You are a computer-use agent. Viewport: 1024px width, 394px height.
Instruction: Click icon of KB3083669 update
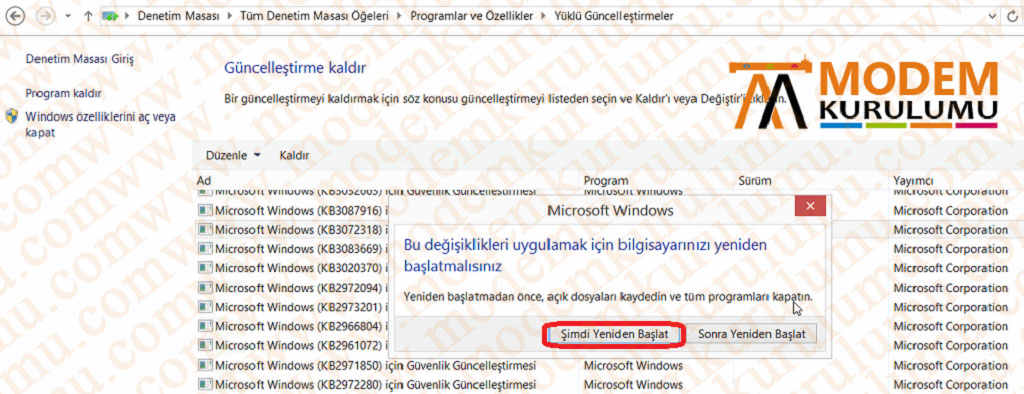(x=206, y=249)
